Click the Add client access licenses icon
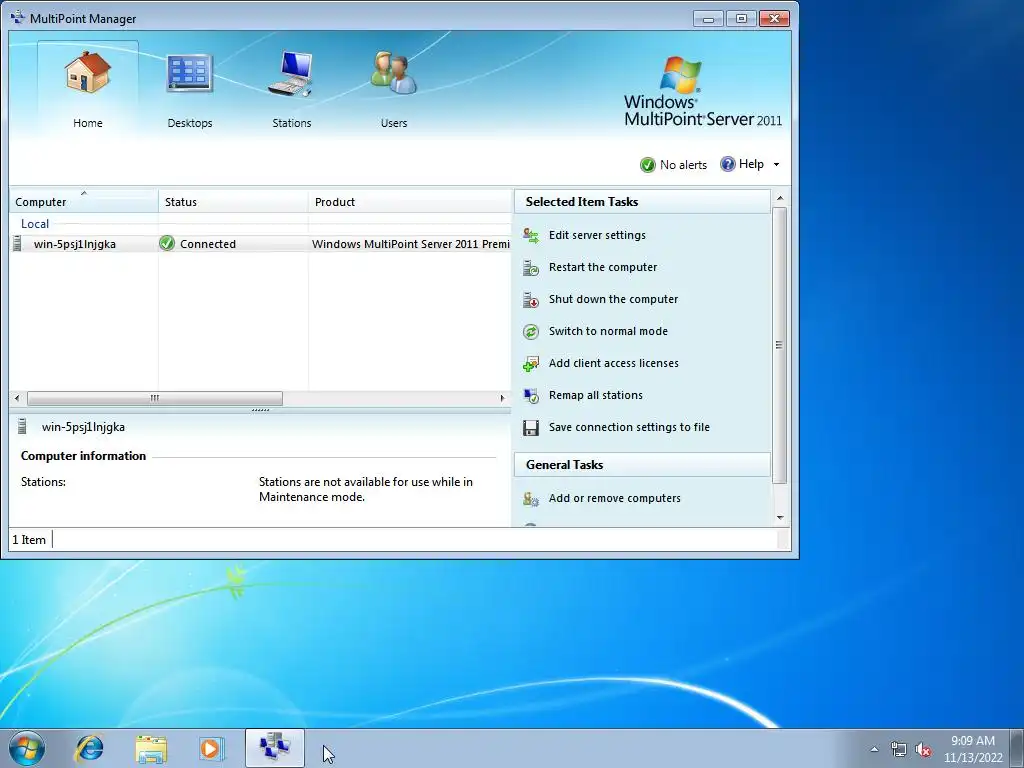This screenshot has width=1024, height=768. pos(531,363)
